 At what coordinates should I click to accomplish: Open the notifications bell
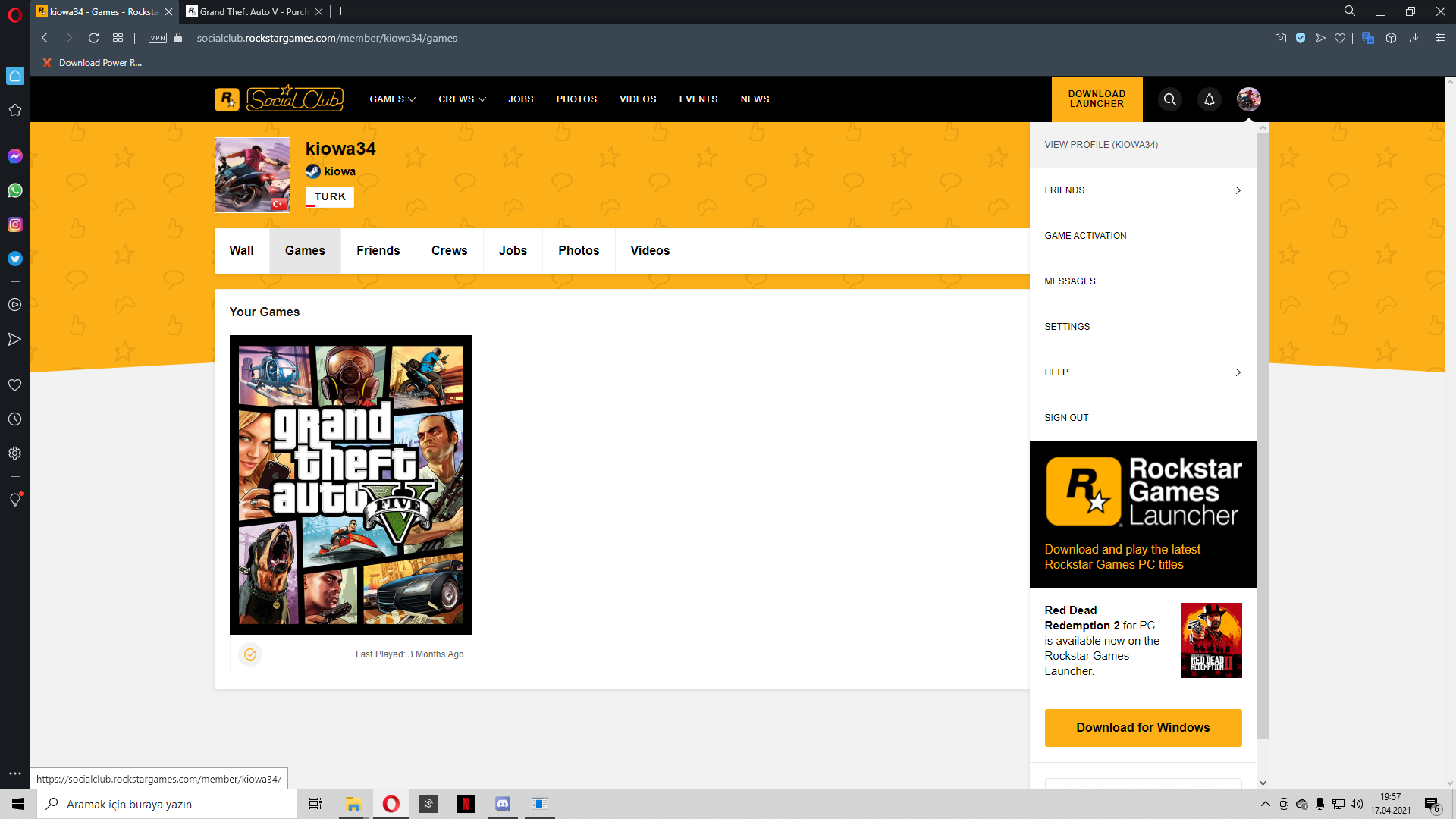tap(1210, 99)
